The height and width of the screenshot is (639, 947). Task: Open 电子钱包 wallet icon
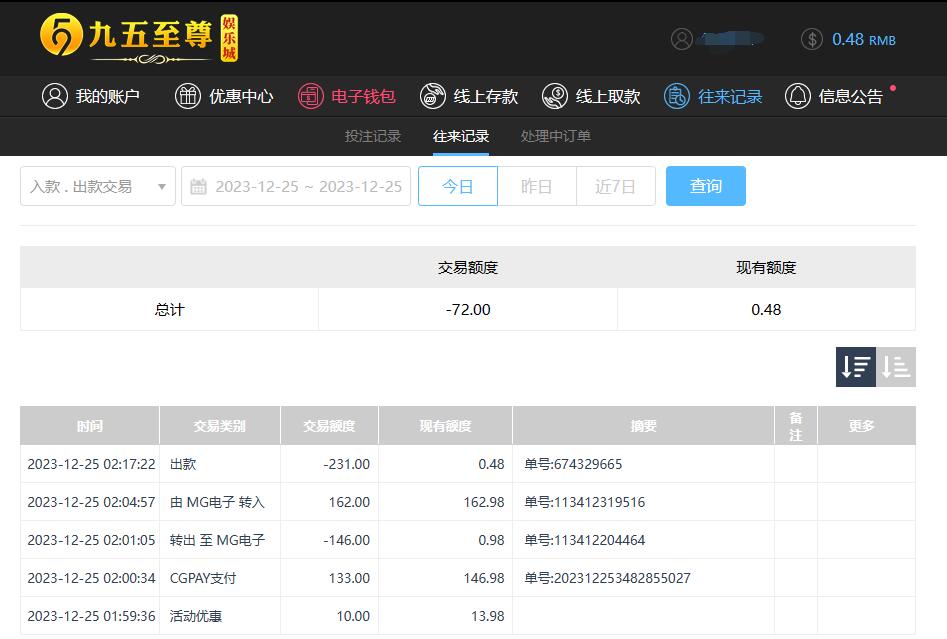point(310,96)
